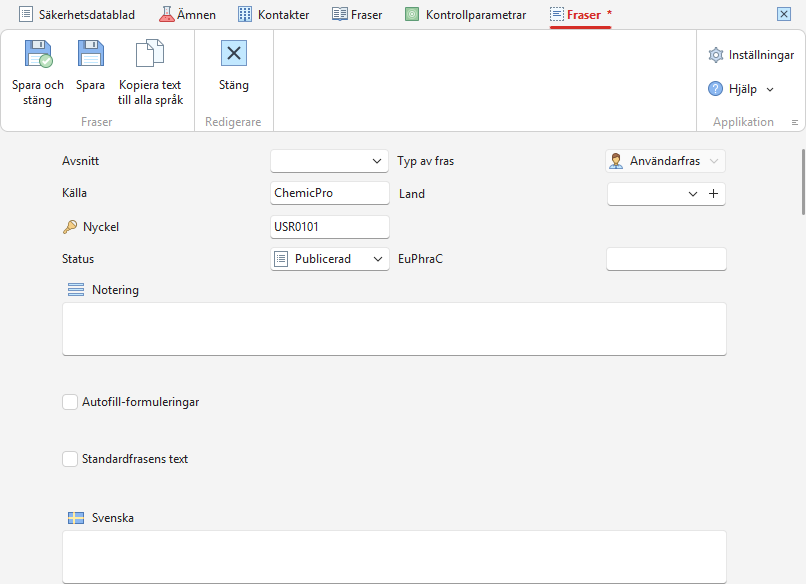Focus the Nyckel field showing USR0101
806x584 pixels.
tap(329, 227)
